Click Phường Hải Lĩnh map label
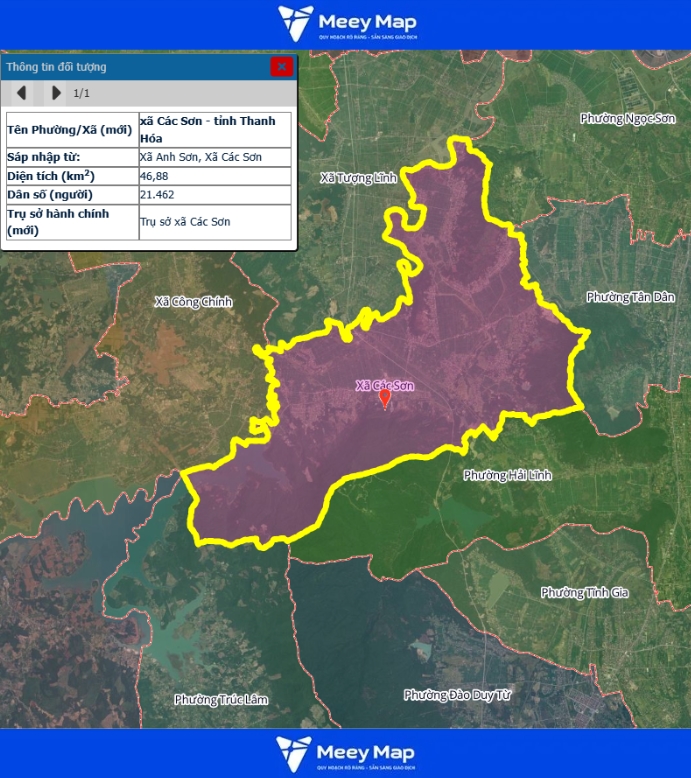The width and height of the screenshot is (691, 778). click(507, 475)
